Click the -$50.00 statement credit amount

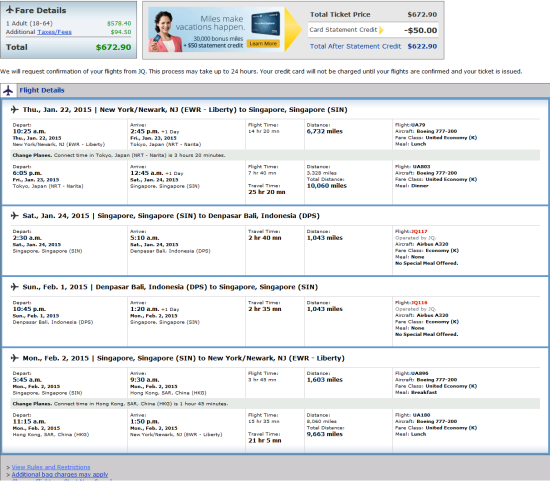420,30
